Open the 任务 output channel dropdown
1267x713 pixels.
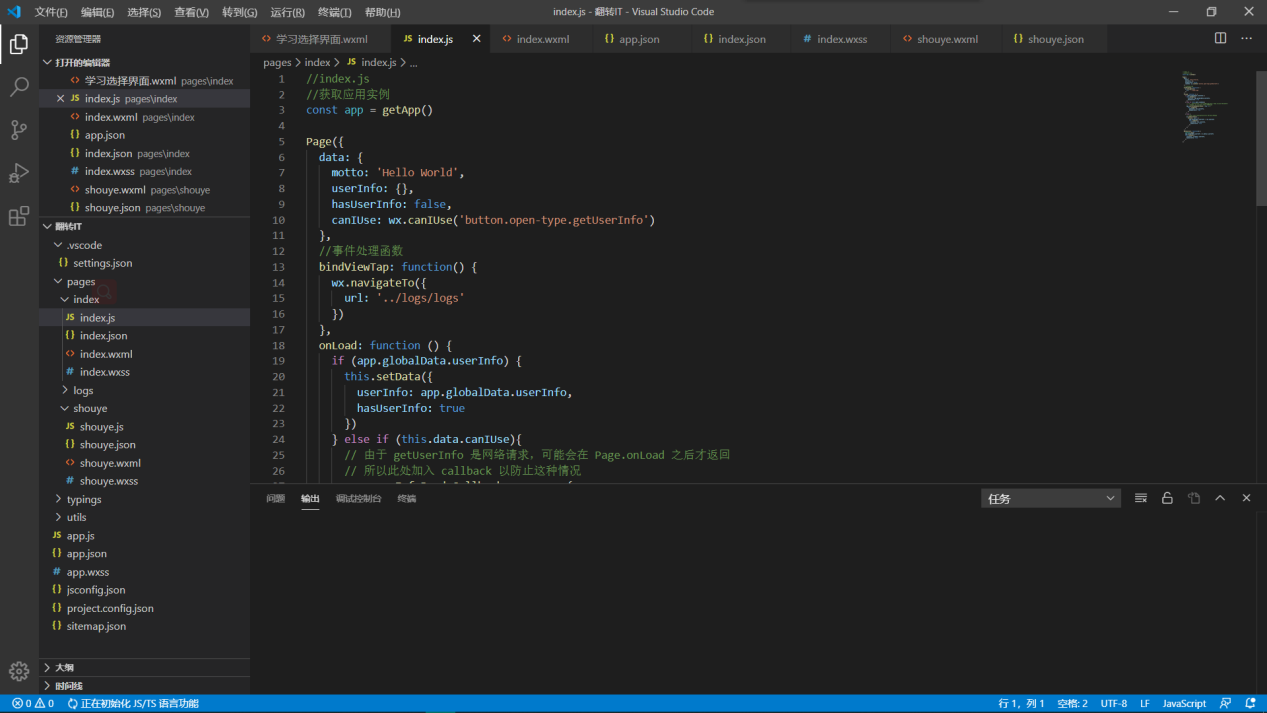click(1051, 498)
